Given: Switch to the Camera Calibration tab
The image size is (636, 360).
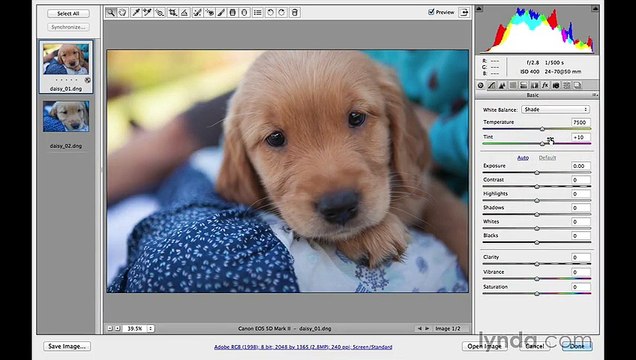Looking at the screenshot, I should tap(556, 85).
